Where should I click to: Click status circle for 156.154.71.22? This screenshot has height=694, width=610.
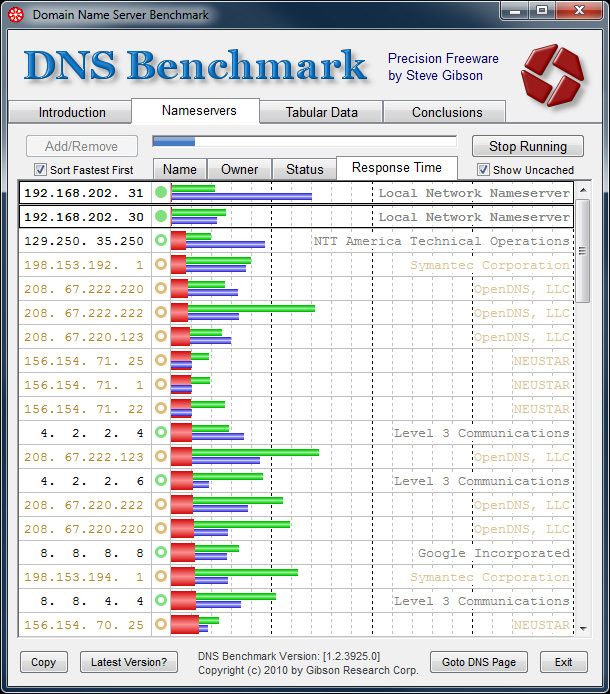[x=161, y=408]
